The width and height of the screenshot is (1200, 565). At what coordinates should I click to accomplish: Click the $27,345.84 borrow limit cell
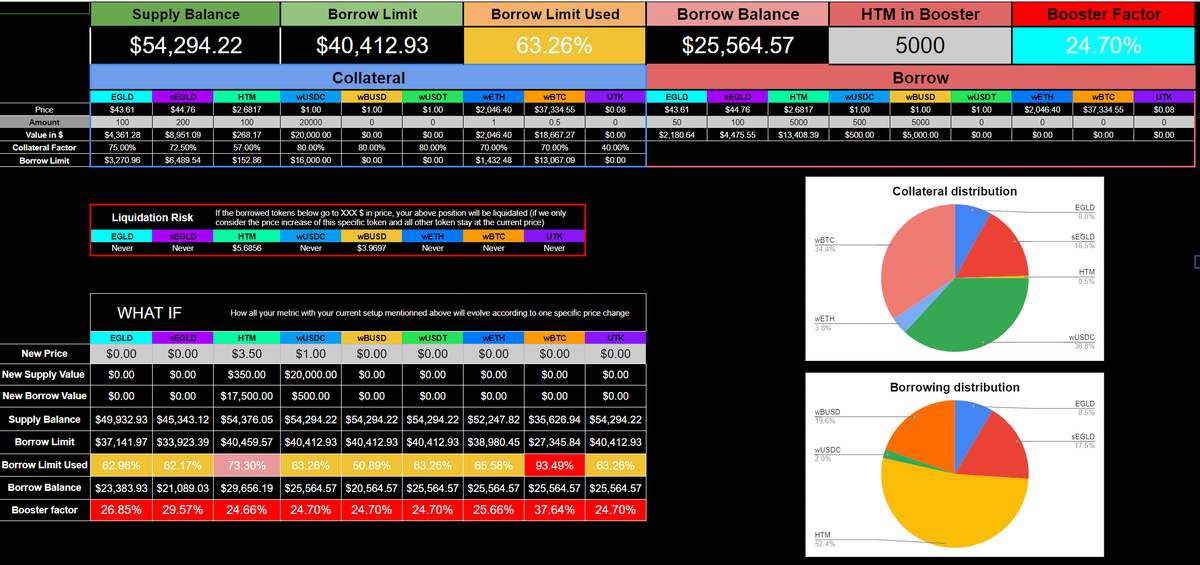pos(554,442)
